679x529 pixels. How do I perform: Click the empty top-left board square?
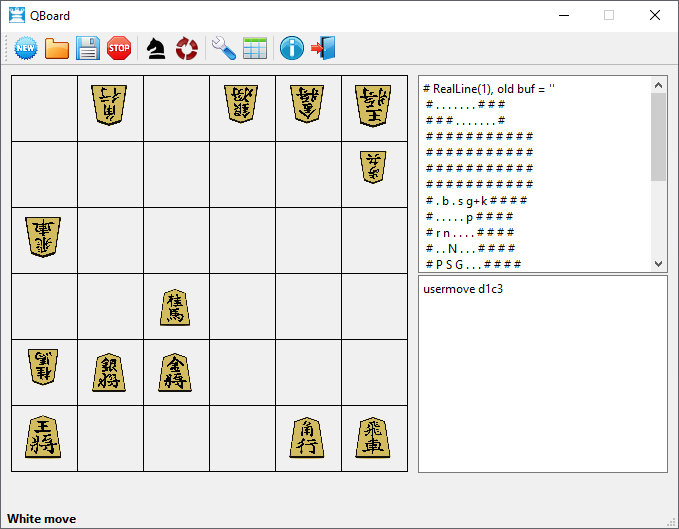45,109
